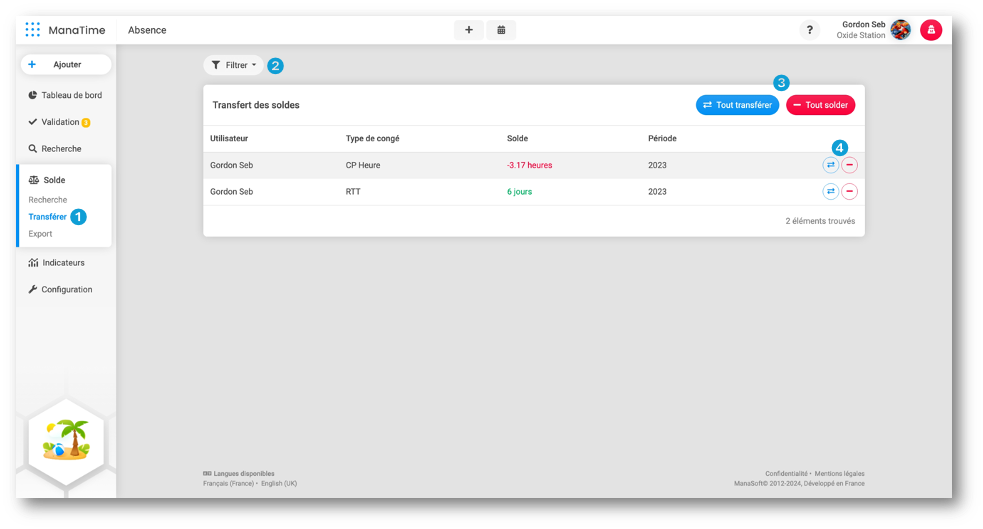Click the Tout transférer button
The width and height of the screenshot is (983, 529).
[737, 104]
